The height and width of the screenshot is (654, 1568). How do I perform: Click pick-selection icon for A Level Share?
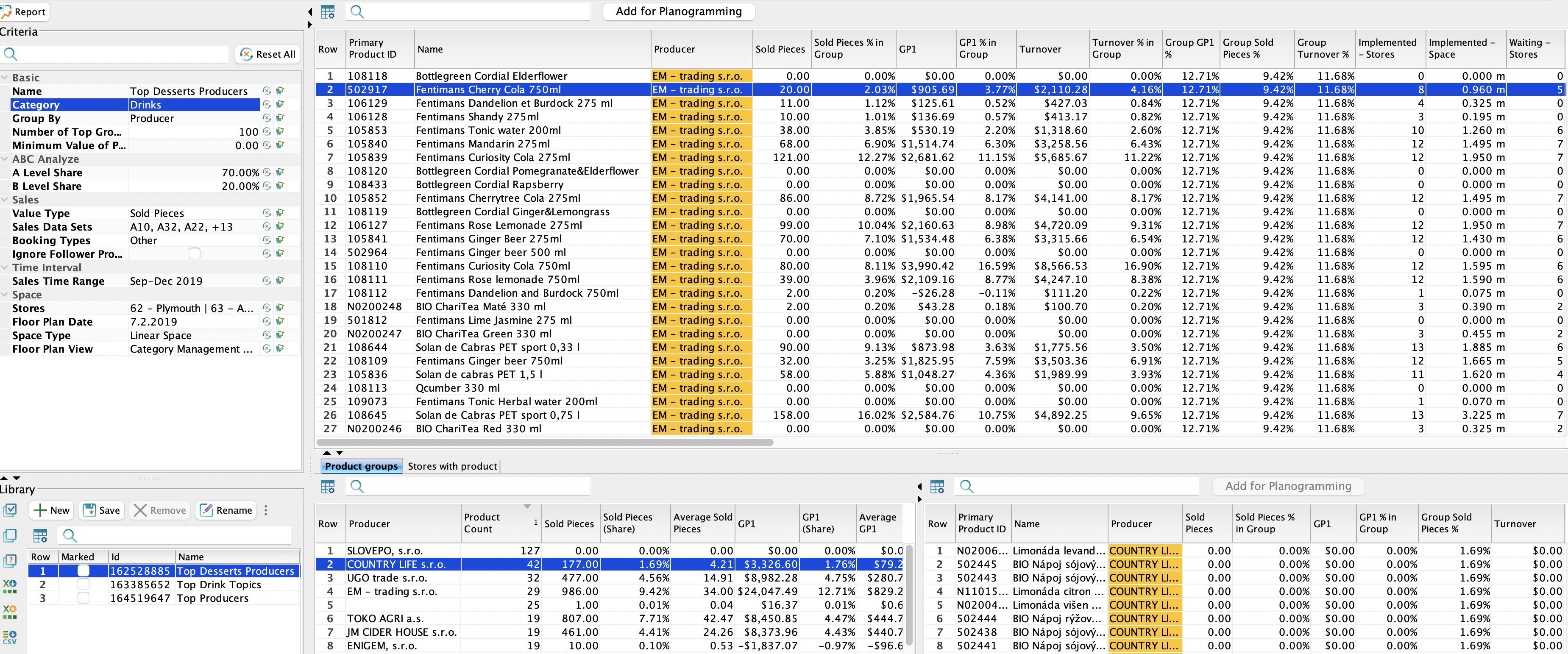[x=280, y=172]
